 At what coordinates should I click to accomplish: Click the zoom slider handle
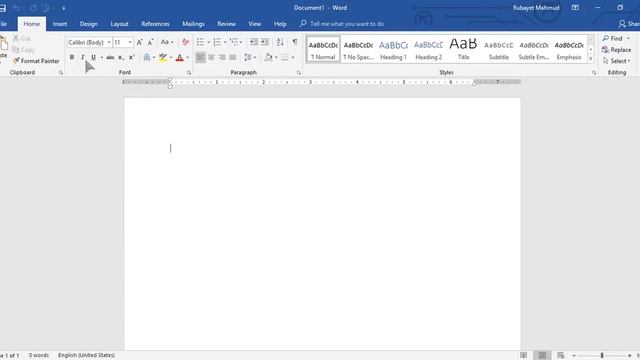[x=602, y=356]
